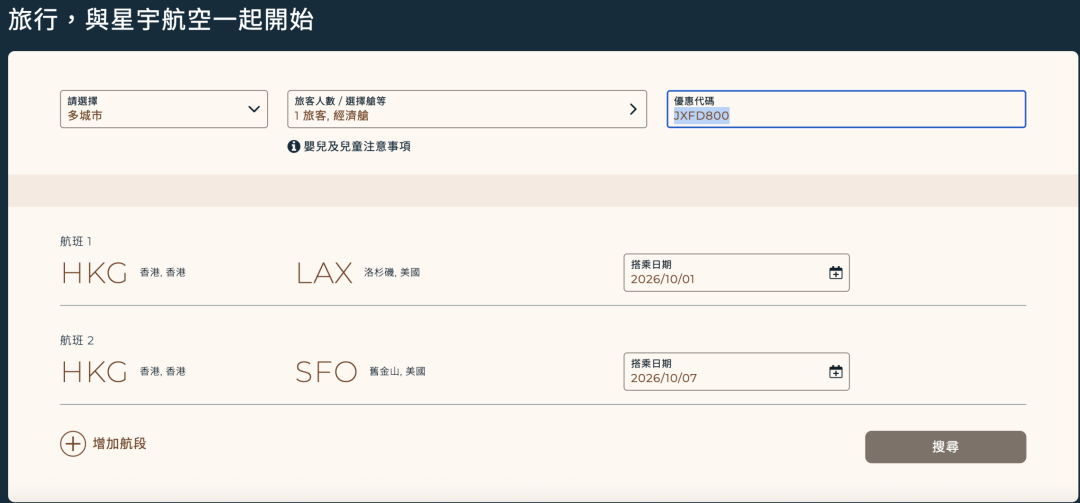Click 舊金山, 美國 city label
Image resolution: width=1080 pixels, height=503 pixels.
(397, 371)
